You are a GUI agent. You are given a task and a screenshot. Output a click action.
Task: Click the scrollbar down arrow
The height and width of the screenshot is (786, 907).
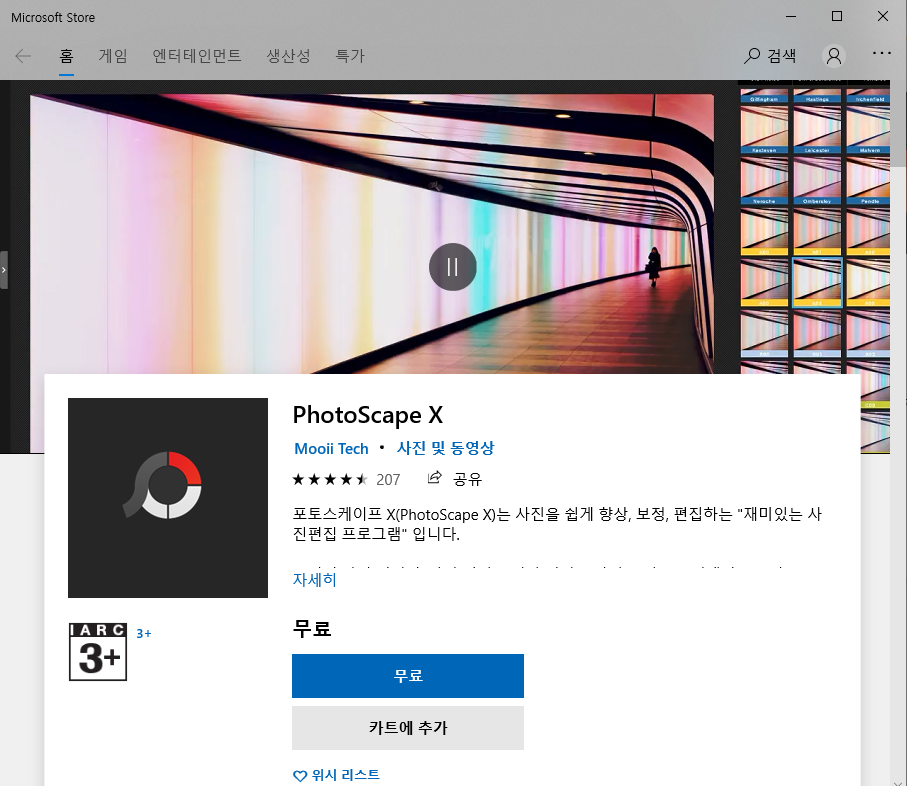click(x=898, y=782)
